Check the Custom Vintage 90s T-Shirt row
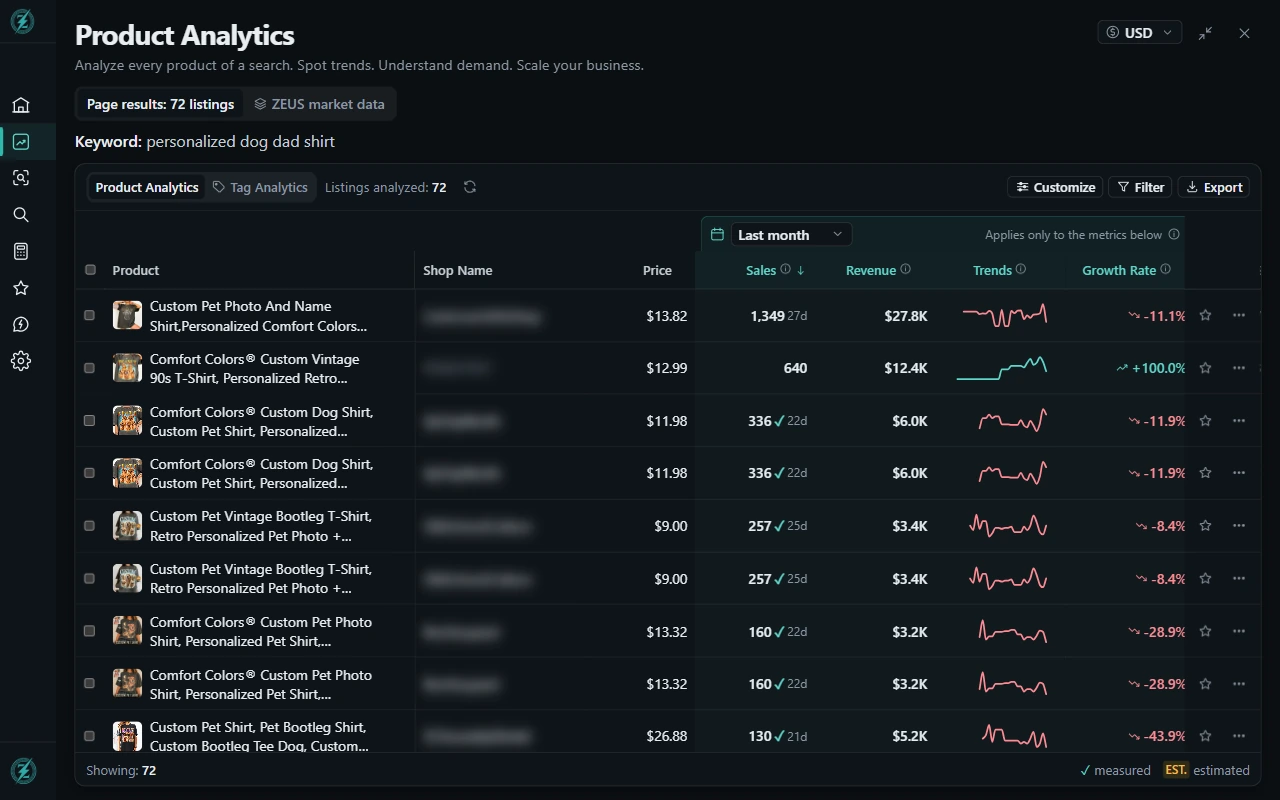1280x800 pixels. [x=89, y=368]
